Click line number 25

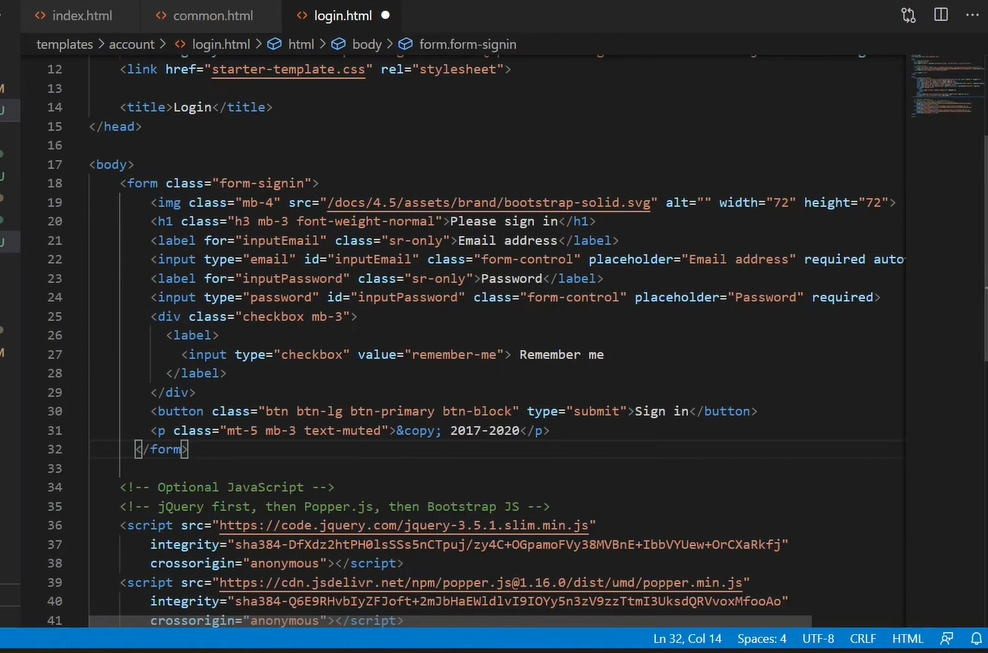coord(54,316)
